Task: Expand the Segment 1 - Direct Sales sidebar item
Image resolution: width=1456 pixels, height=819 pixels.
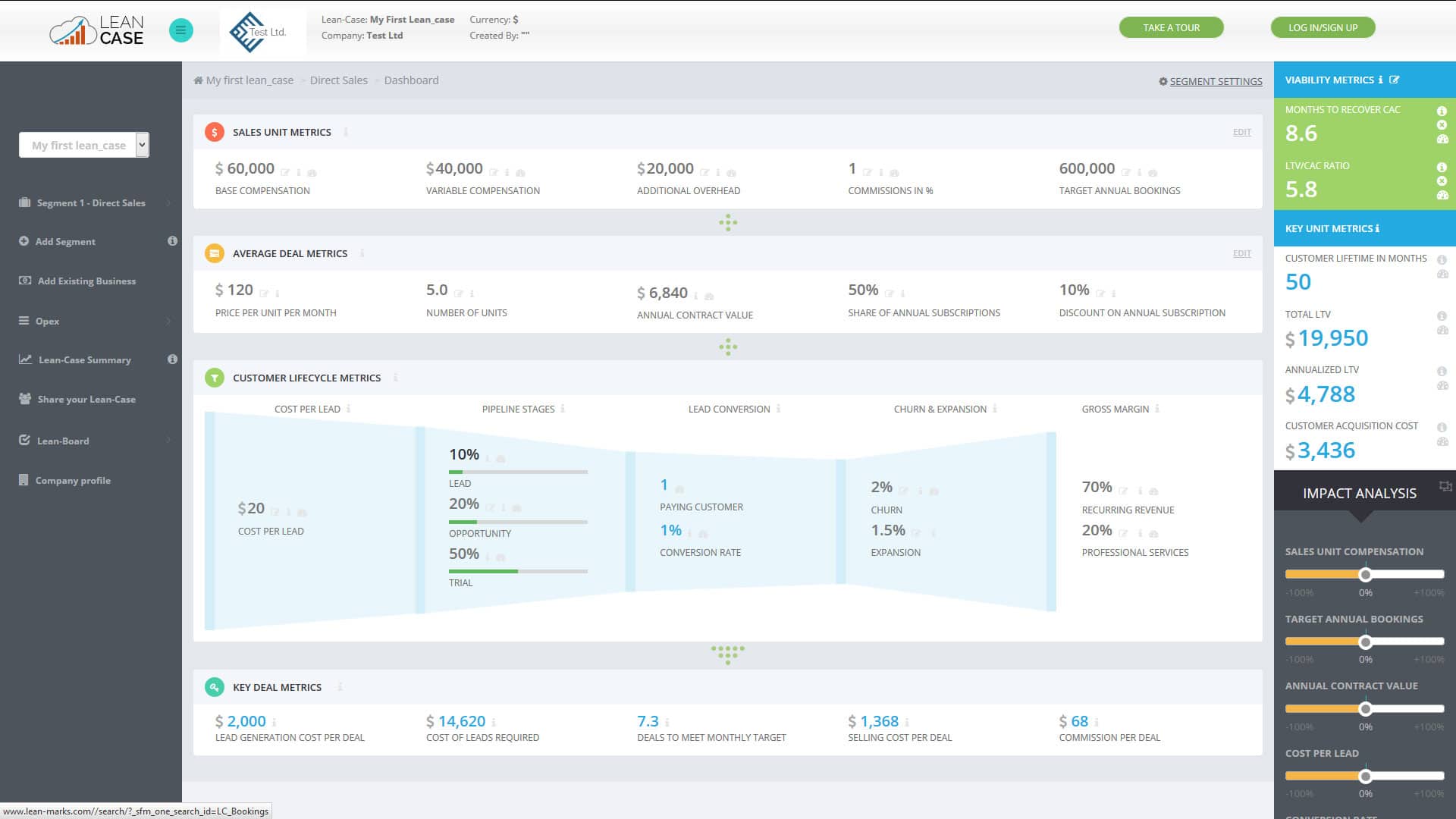Action: click(x=91, y=202)
